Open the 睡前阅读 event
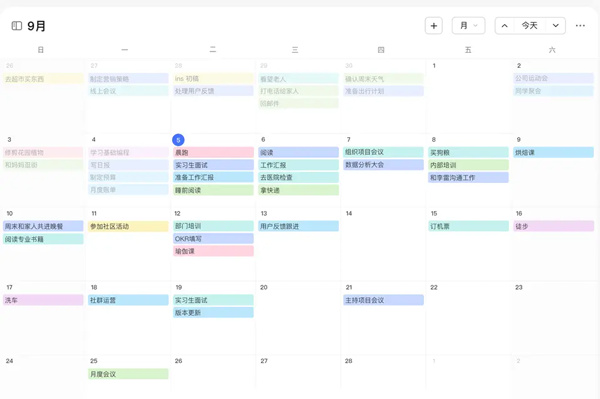Screen dimensions: 600x399 pyautogui.click(x=213, y=190)
